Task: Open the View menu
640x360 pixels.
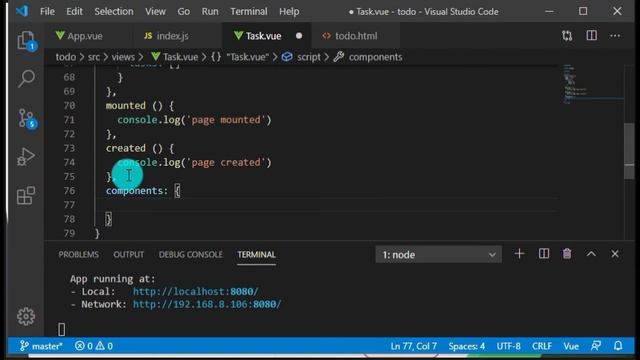Action: pyautogui.click(x=156, y=11)
